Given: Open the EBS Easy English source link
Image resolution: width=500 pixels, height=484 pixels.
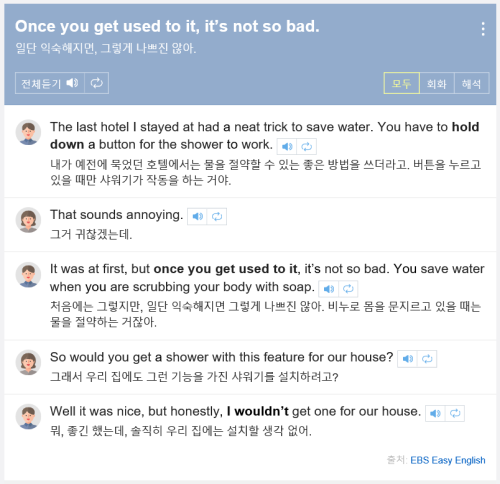Looking at the screenshot, I should pyautogui.click(x=448, y=460).
